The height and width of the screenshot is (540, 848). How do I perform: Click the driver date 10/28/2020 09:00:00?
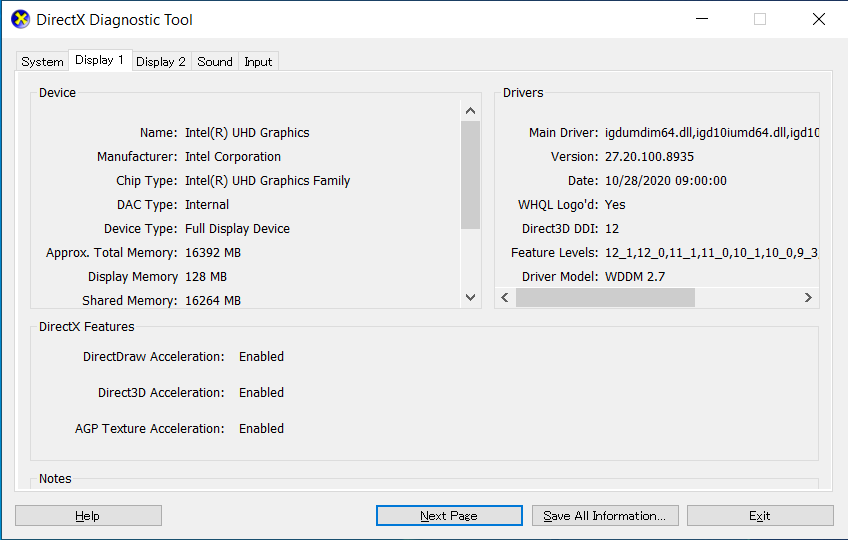666,181
